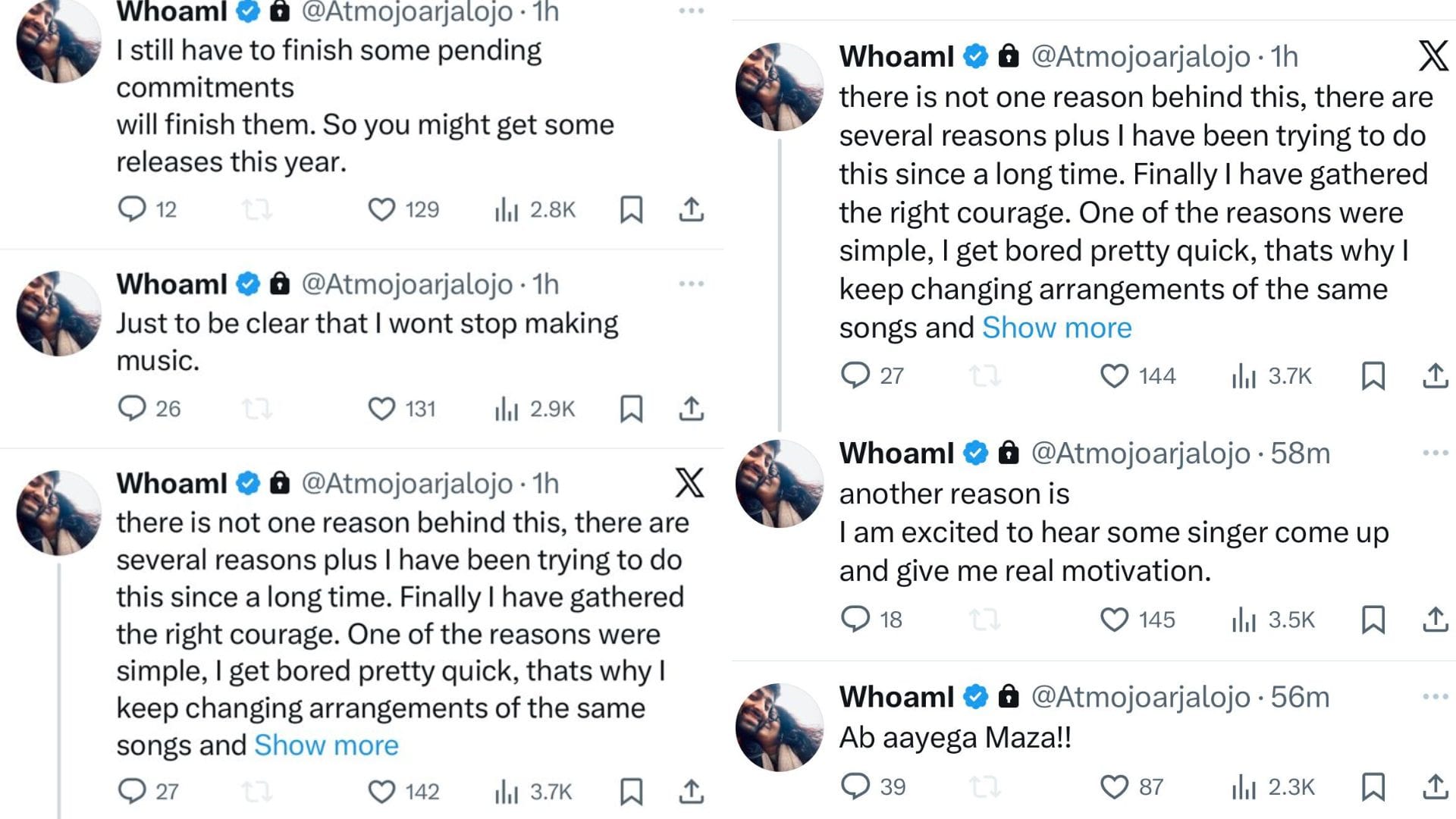Click the profile avatar beside 'Ab aayega Maza!!'
Viewport: 1456px width, 819px height.
pos(779,726)
